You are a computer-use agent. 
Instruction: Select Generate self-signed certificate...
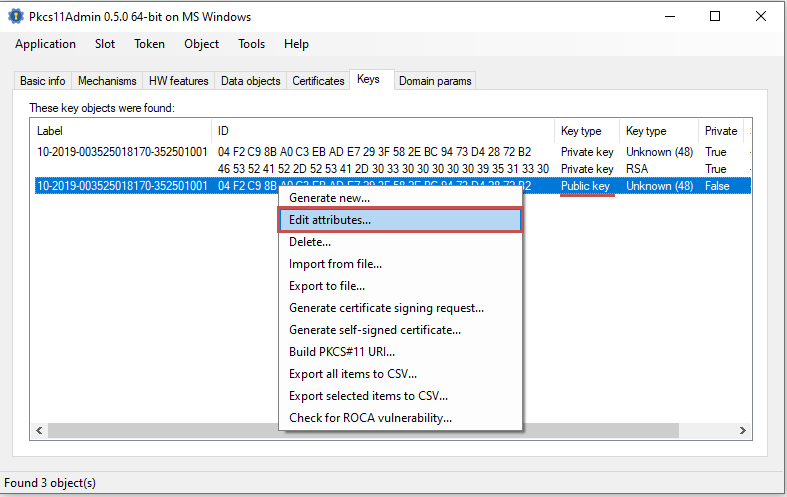click(x=400, y=330)
